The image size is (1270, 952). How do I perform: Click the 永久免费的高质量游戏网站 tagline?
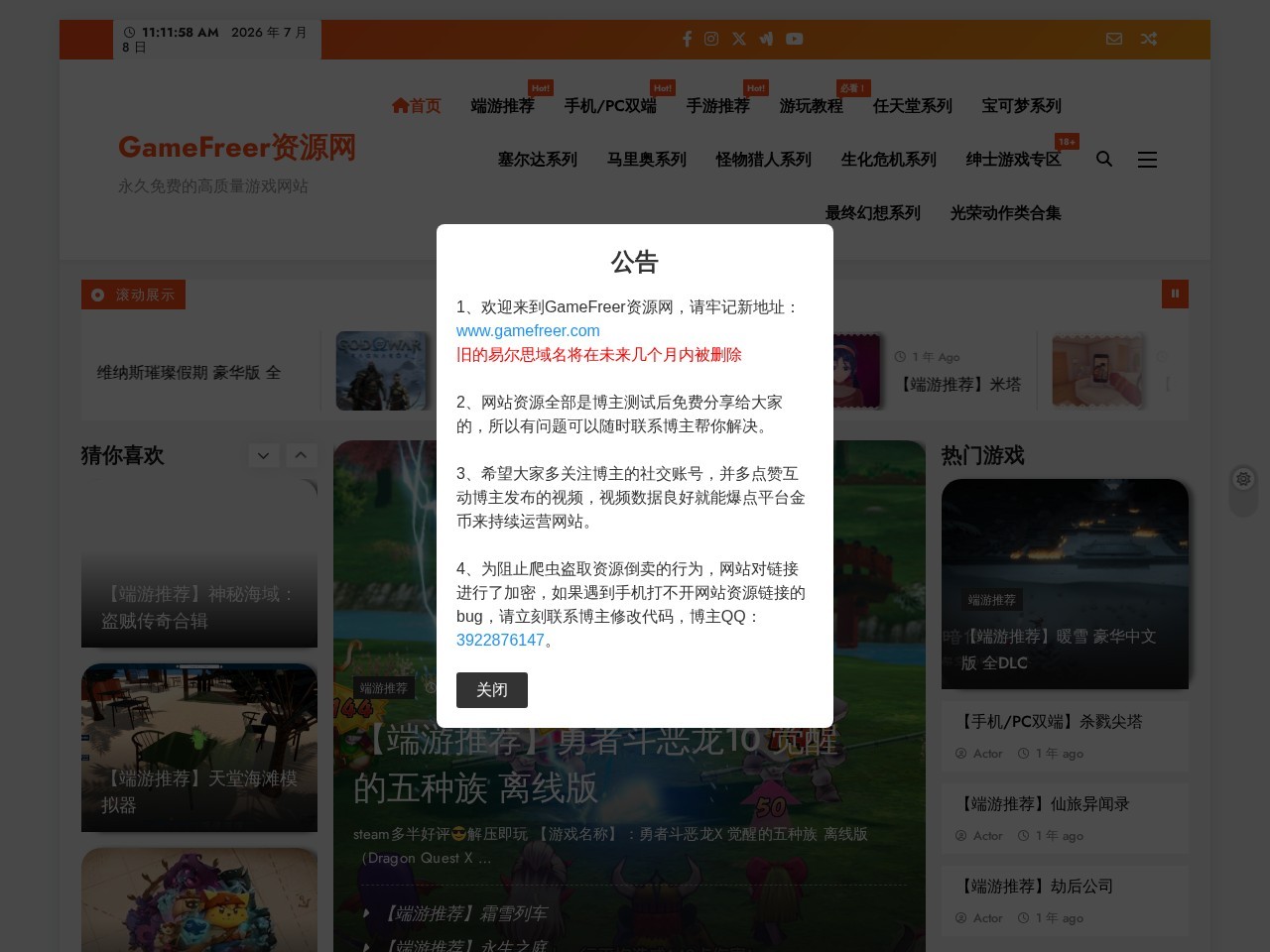tap(213, 185)
